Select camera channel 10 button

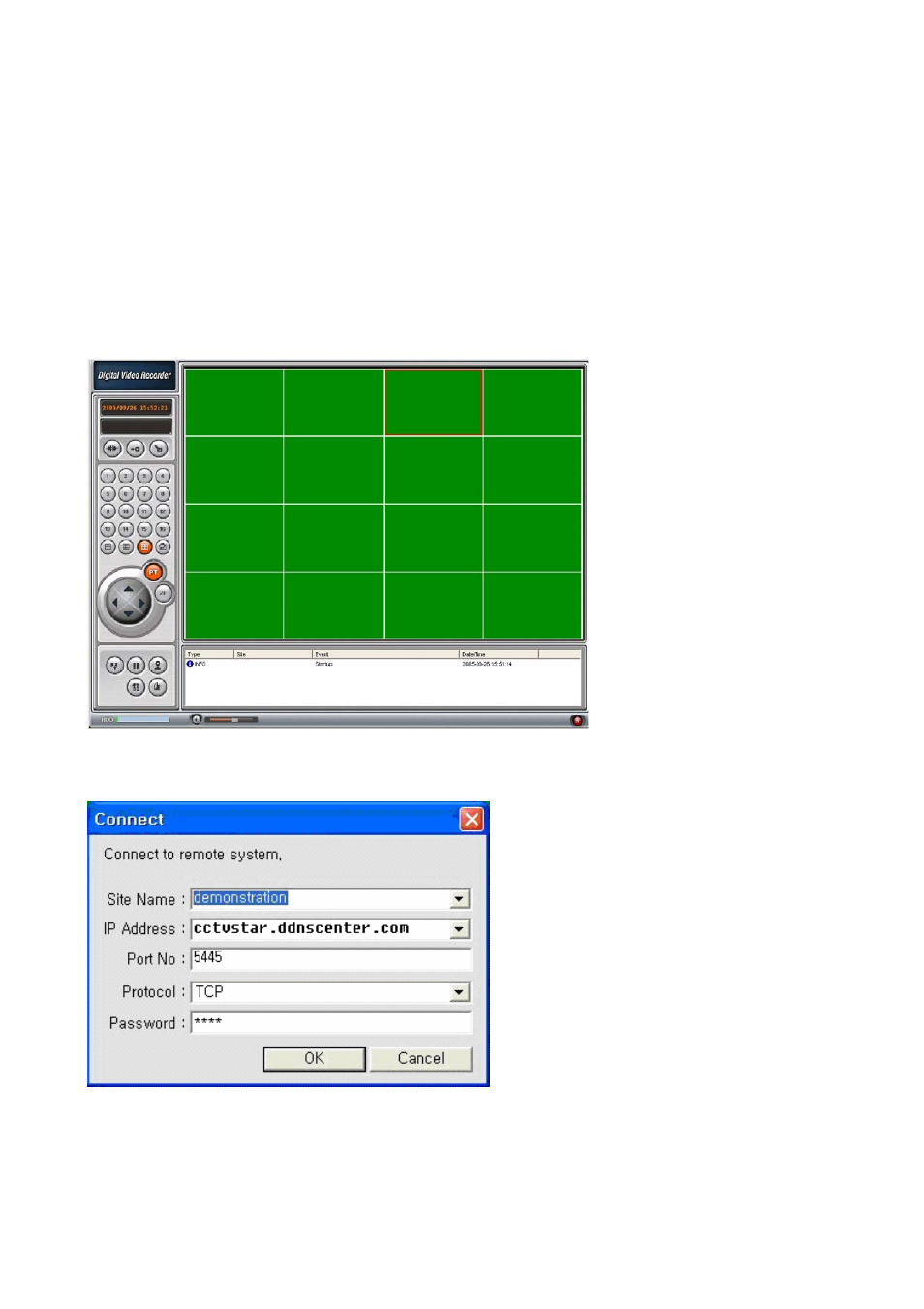point(126,512)
